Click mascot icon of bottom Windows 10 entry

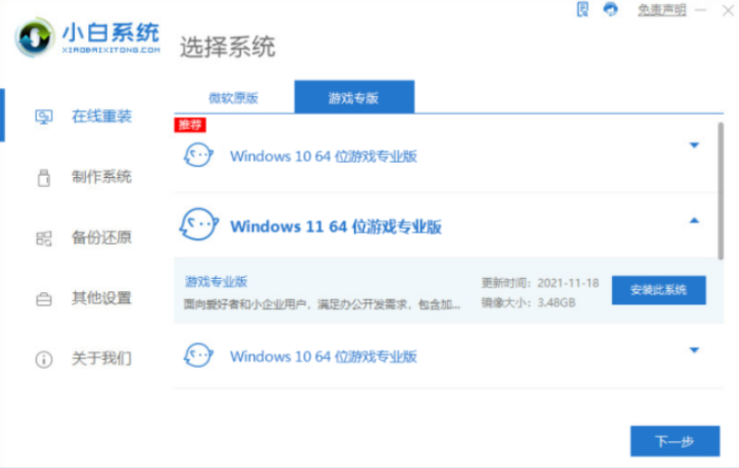coord(198,355)
